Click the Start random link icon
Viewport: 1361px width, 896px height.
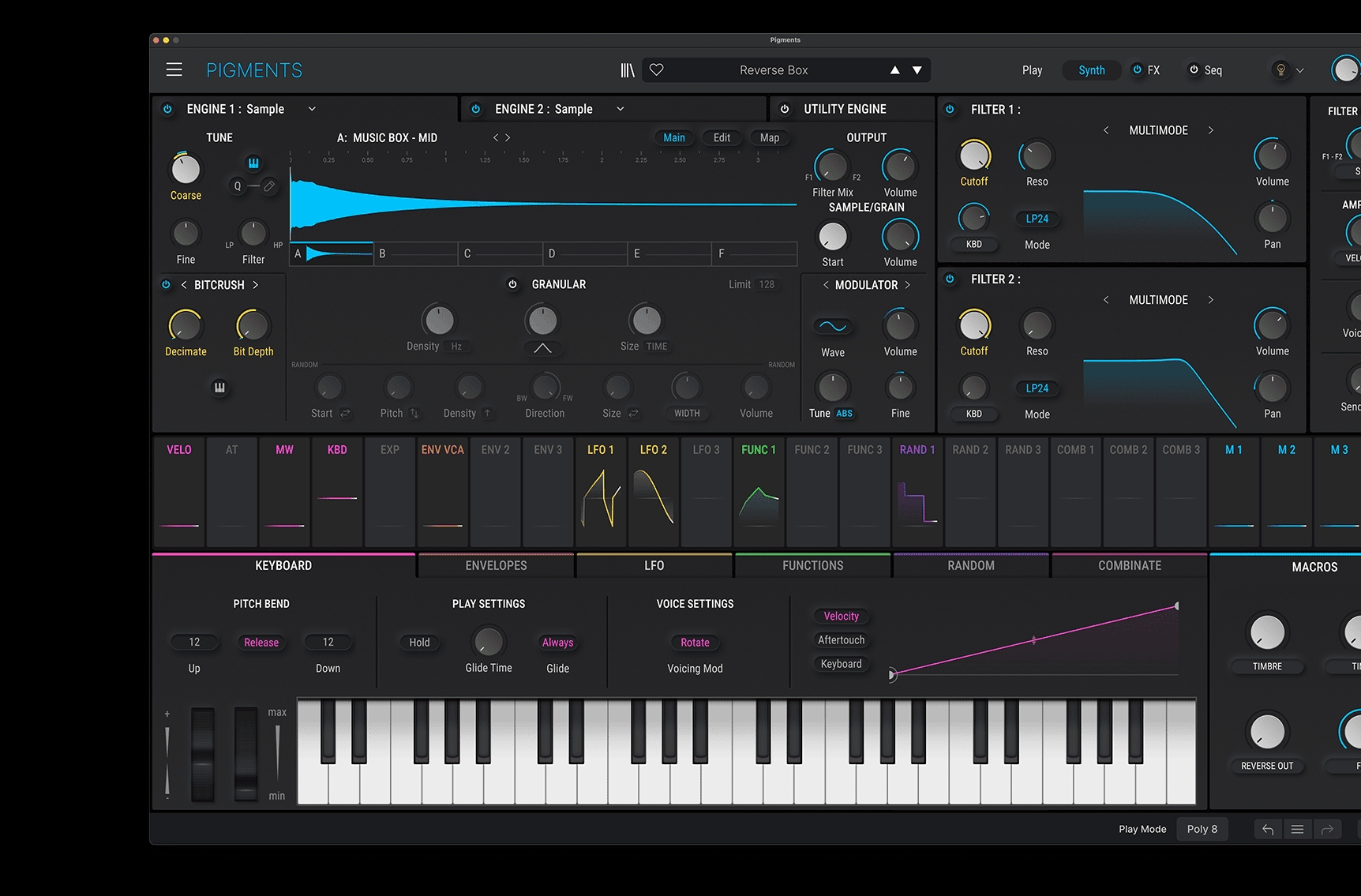click(345, 413)
